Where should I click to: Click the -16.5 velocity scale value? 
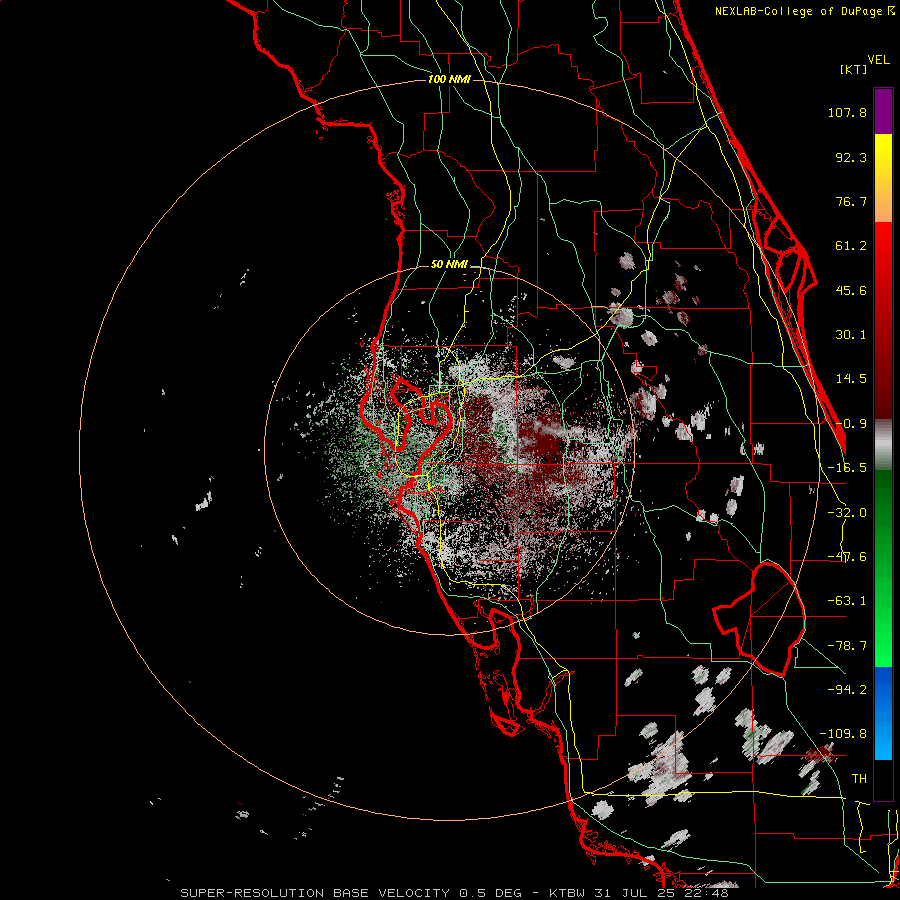pyautogui.click(x=847, y=468)
